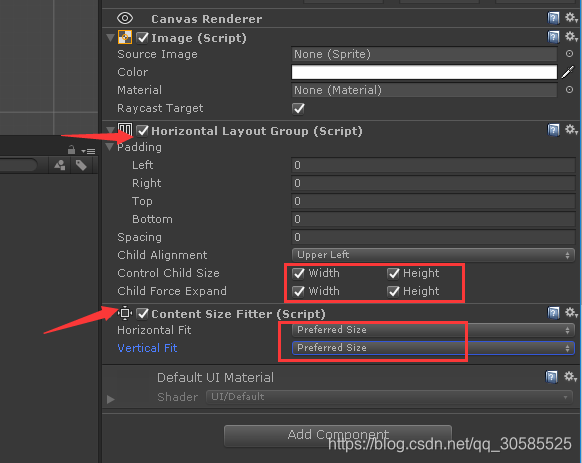This screenshot has width=582, height=463.
Task: Pick color with the eyedropper icon
Action: 568,72
